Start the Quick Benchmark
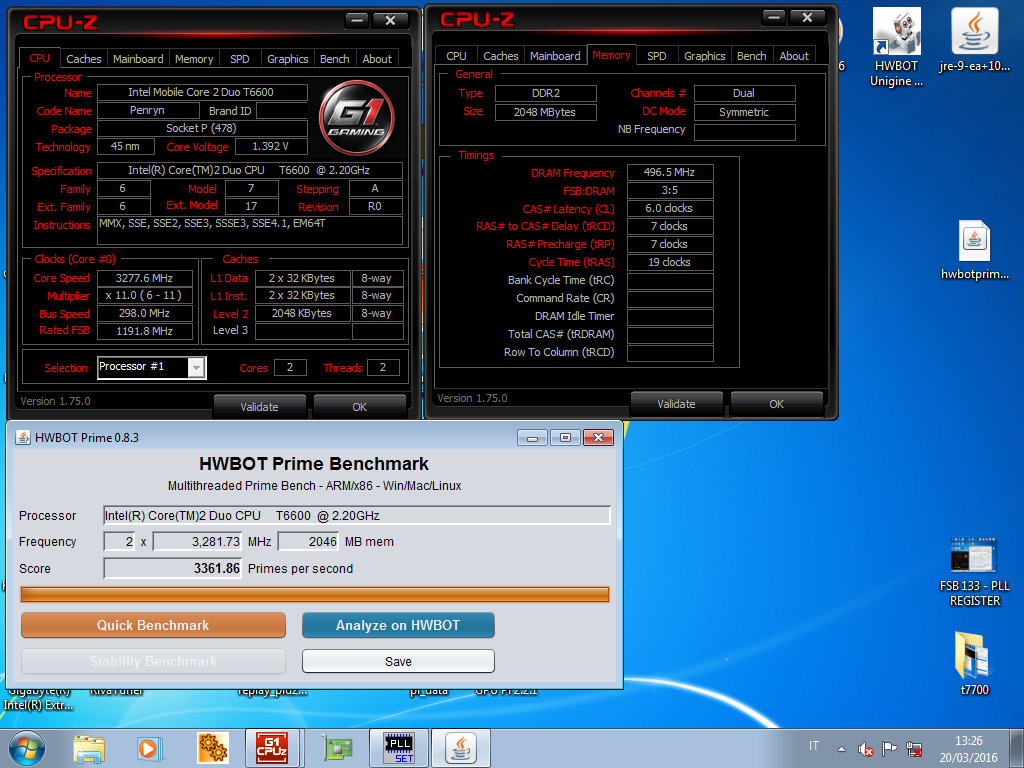 tap(153, 625)
